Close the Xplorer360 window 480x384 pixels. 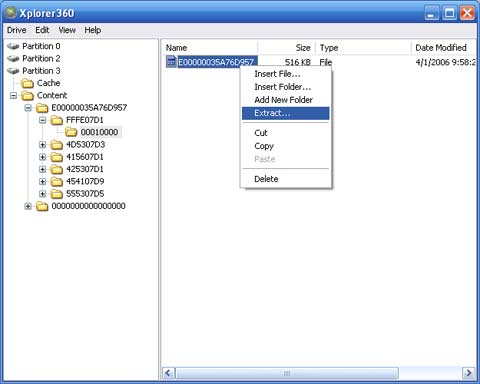[x=467, y=13]
